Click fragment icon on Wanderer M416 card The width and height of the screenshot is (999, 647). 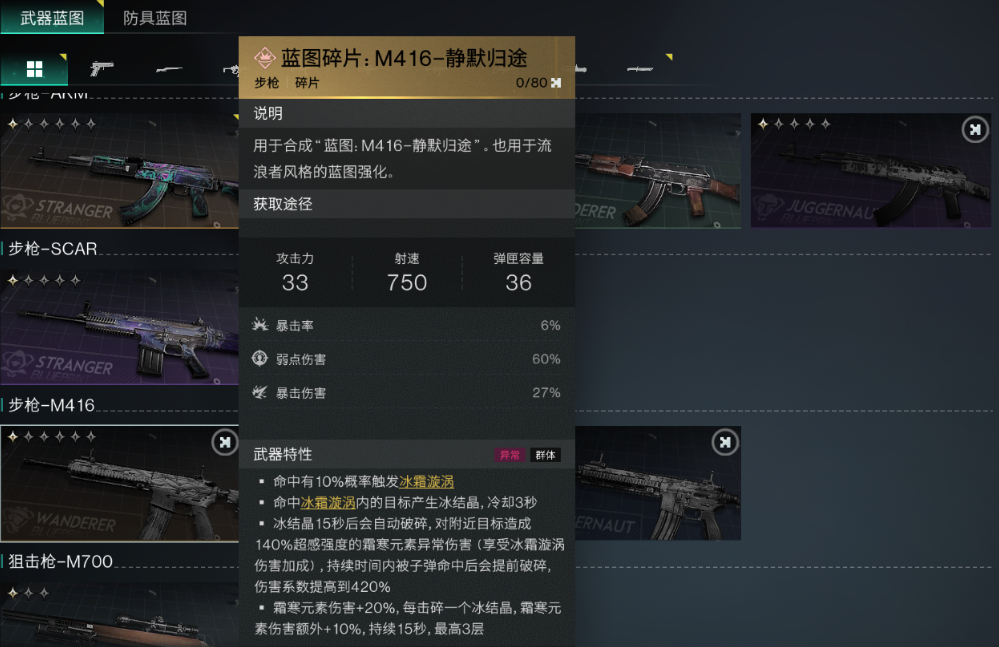point(224,442)
